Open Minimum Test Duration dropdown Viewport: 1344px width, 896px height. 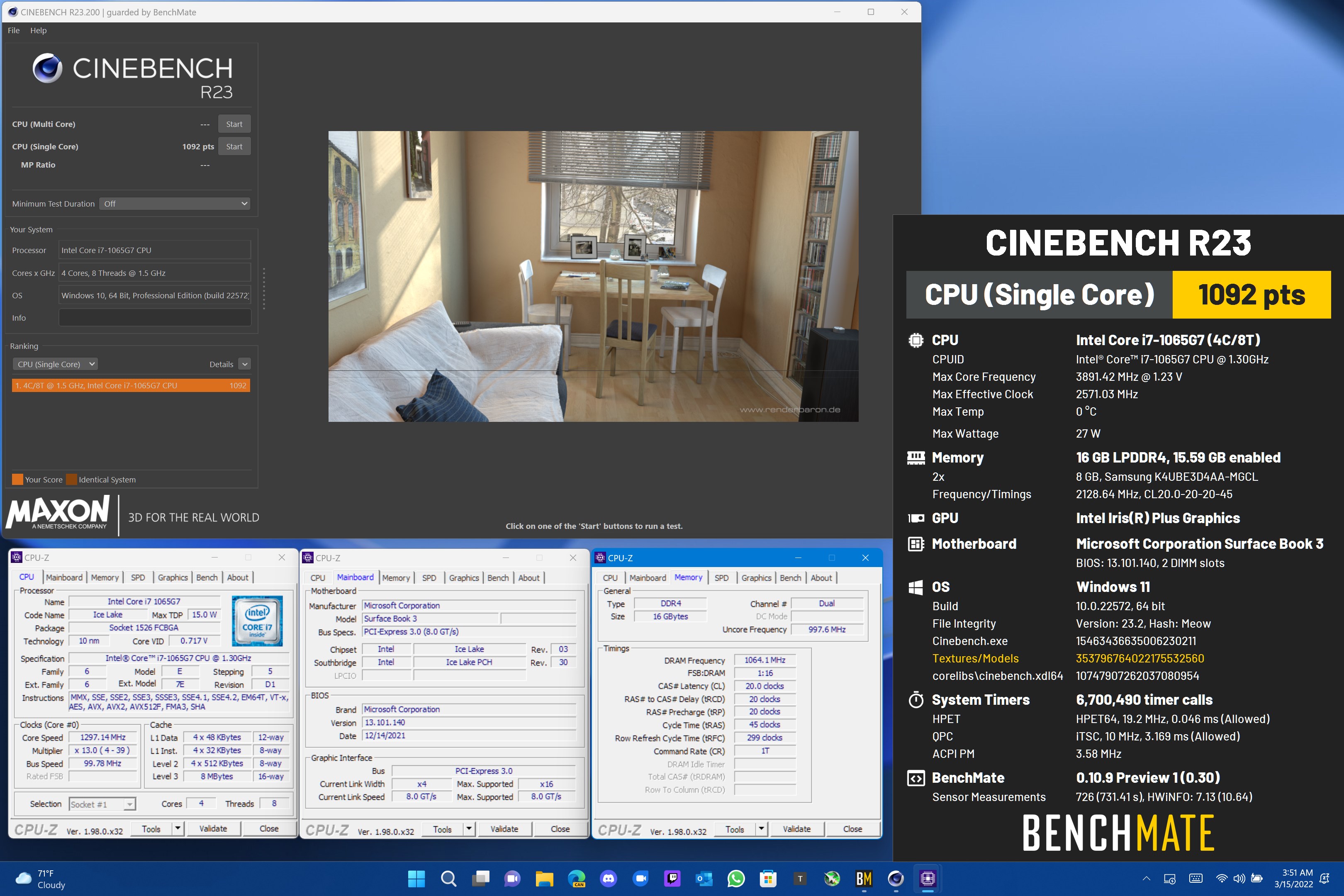[x=175, y=203]
